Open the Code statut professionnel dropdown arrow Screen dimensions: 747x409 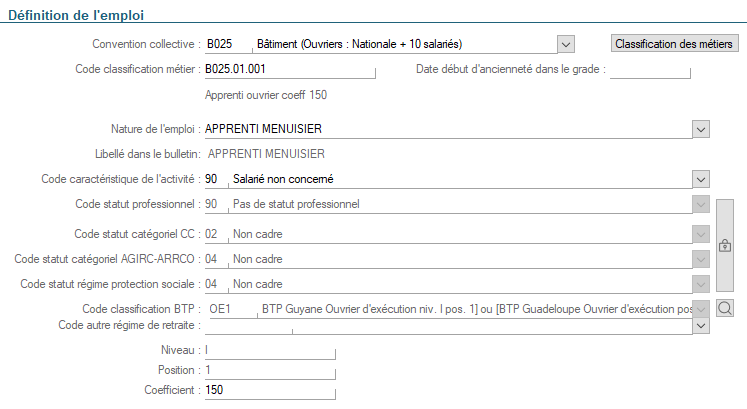[701, 205]
